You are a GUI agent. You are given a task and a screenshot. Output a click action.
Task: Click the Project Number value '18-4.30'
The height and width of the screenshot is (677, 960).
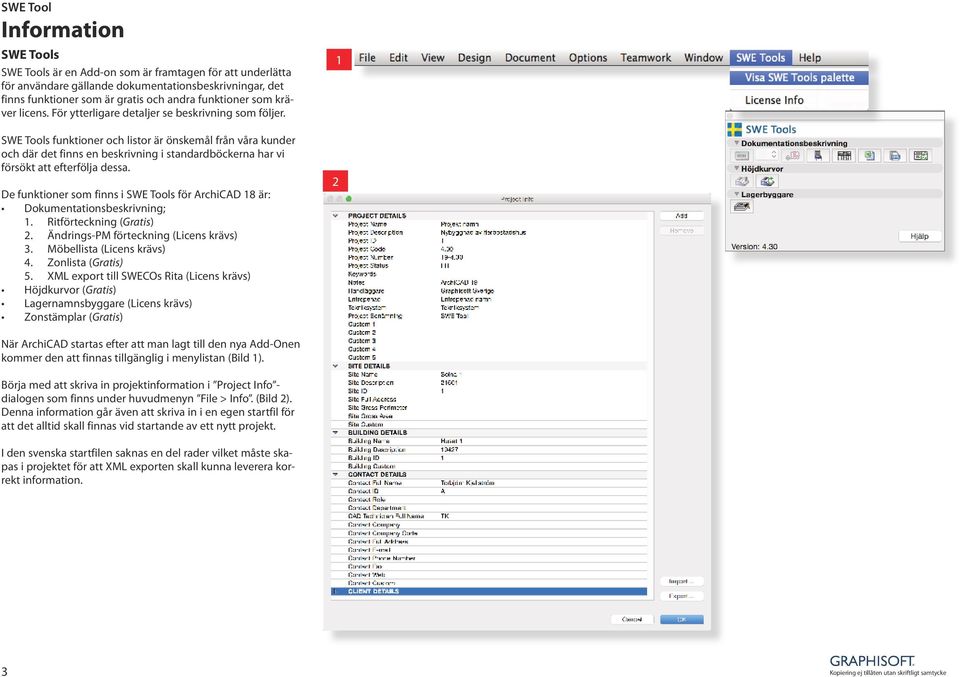point(452,258)
